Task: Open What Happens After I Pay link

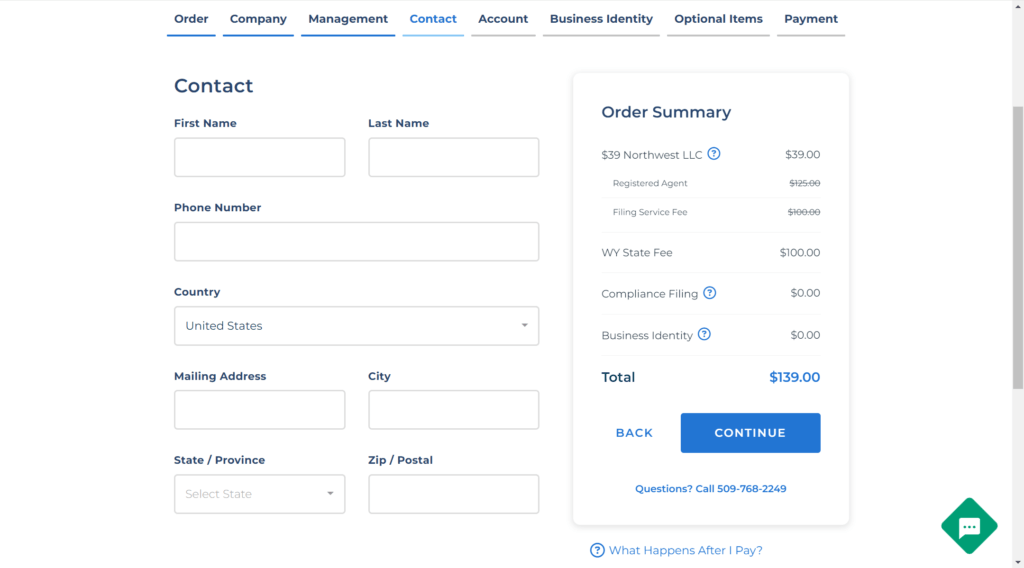Action: pos(685,550)
